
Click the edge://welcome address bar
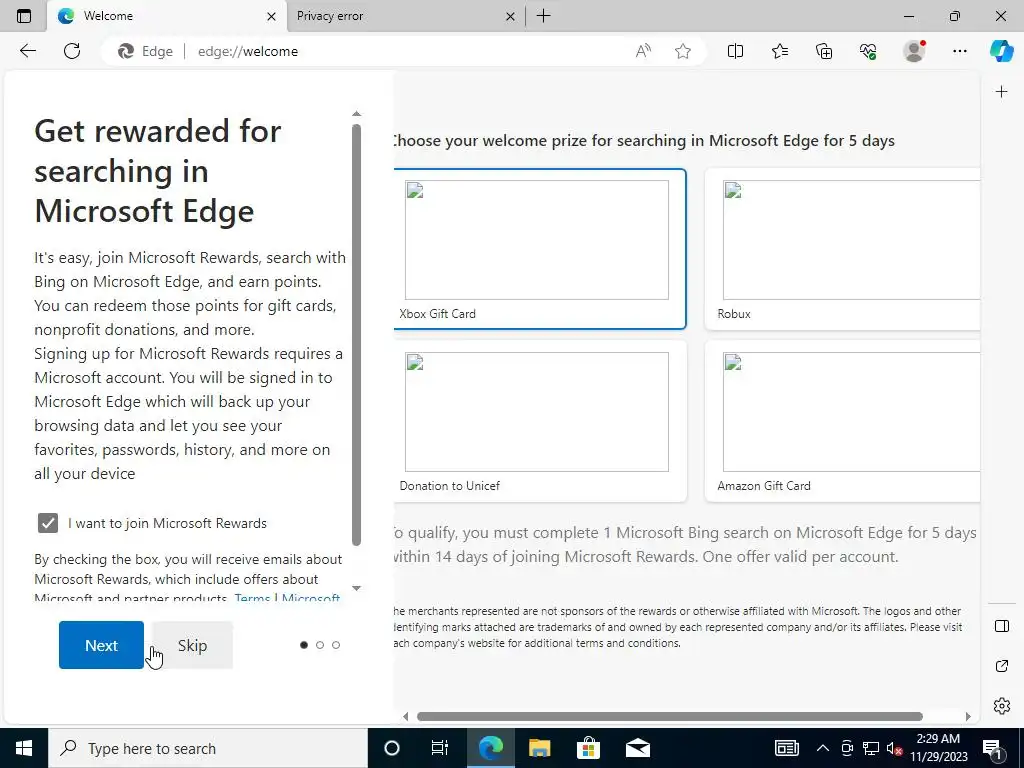(405, 51)
